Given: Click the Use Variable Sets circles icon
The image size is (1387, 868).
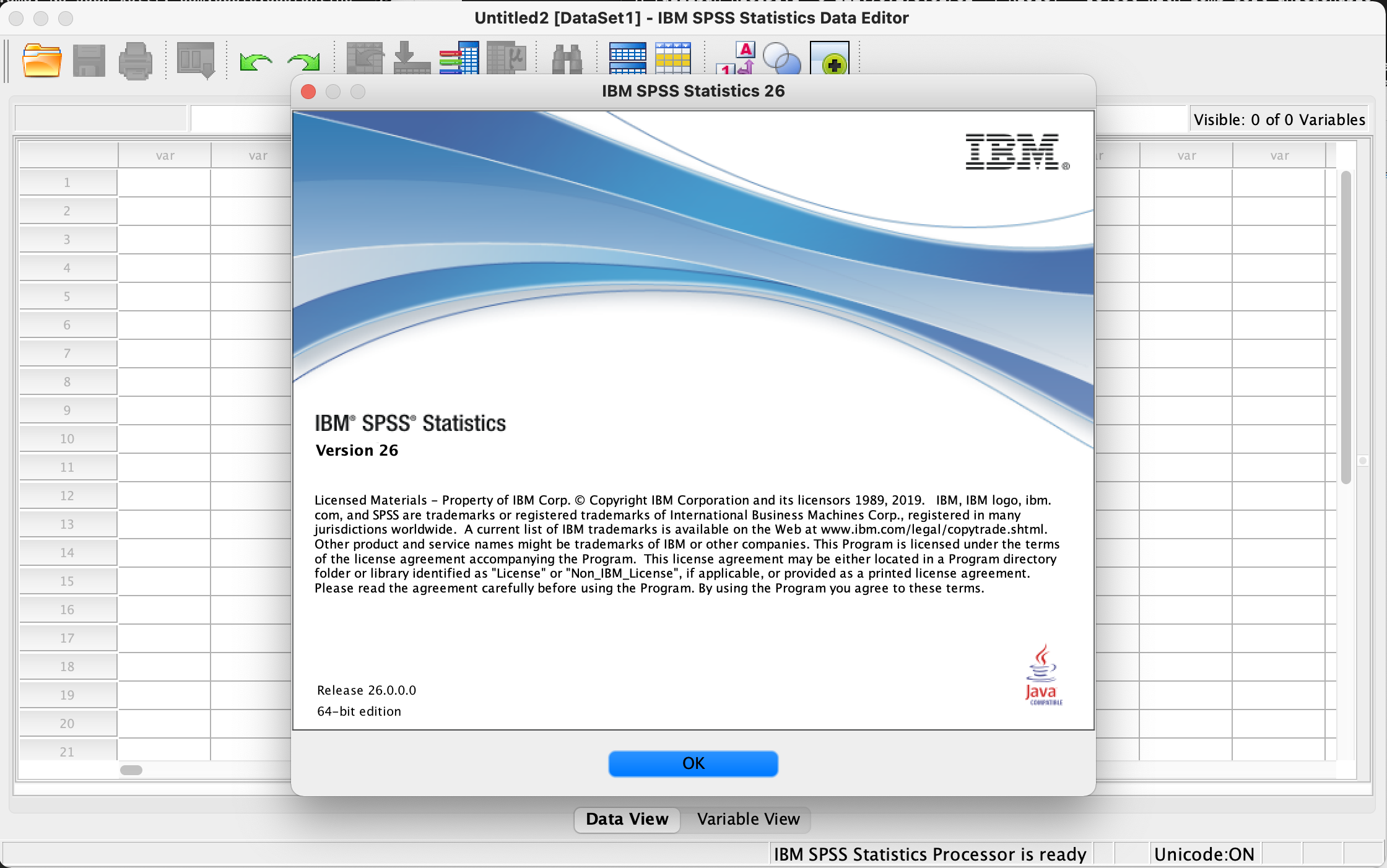Looking at the screenshot, I should coord(781,59).
